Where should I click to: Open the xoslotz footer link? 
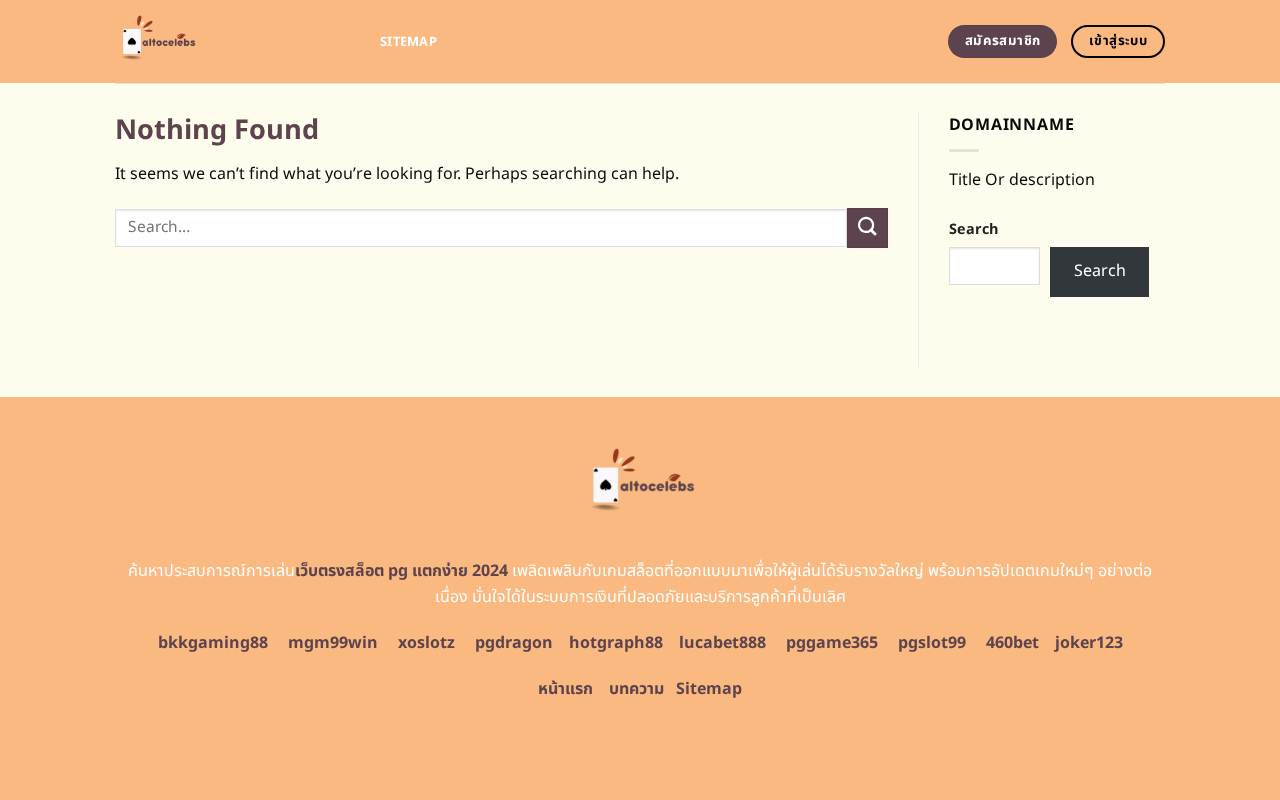point(426,642)
